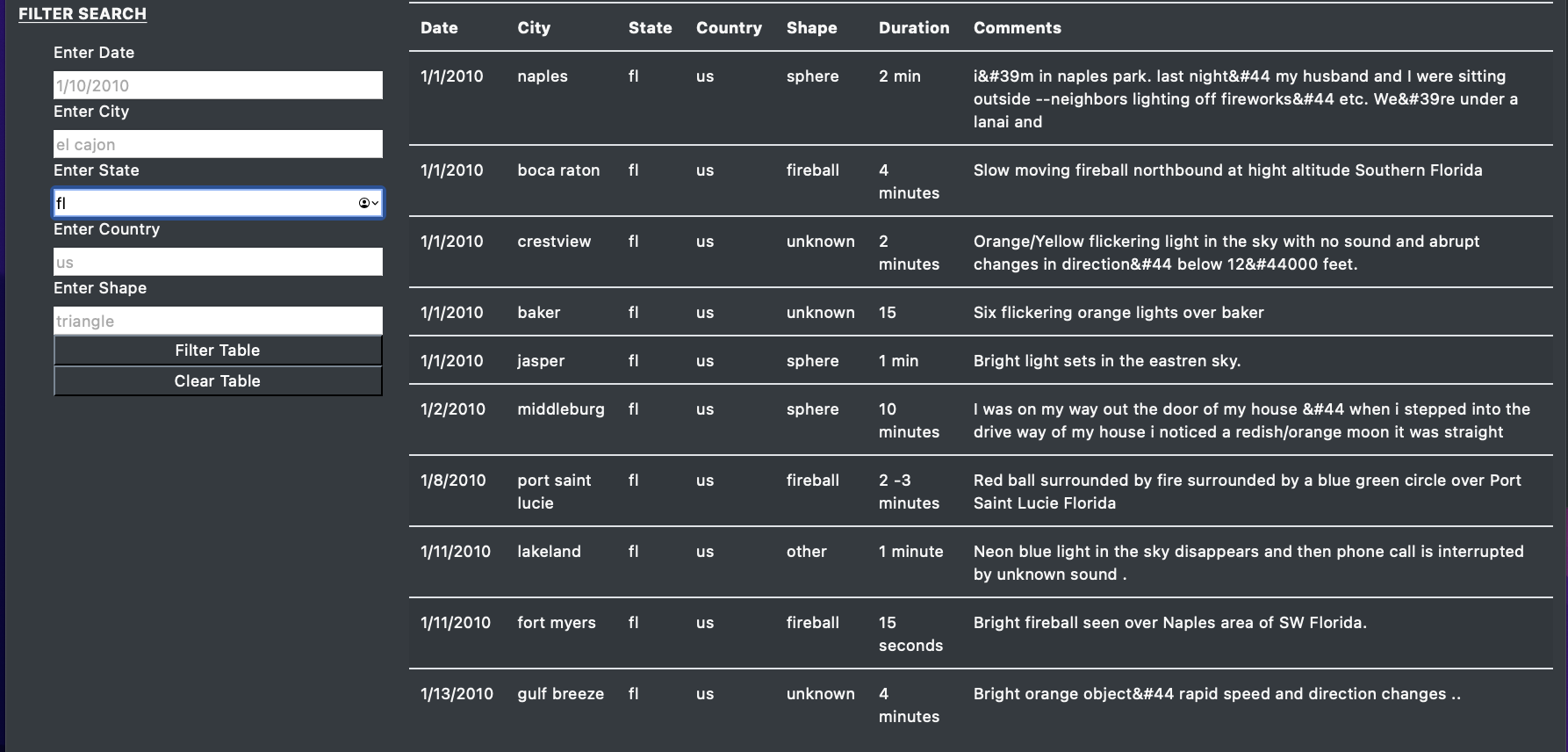Select the fort myers fireball sighting

(966, 633)
